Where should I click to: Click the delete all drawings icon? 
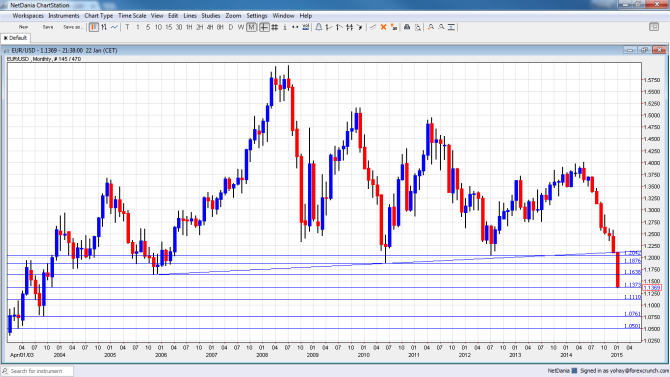[394, 27]
